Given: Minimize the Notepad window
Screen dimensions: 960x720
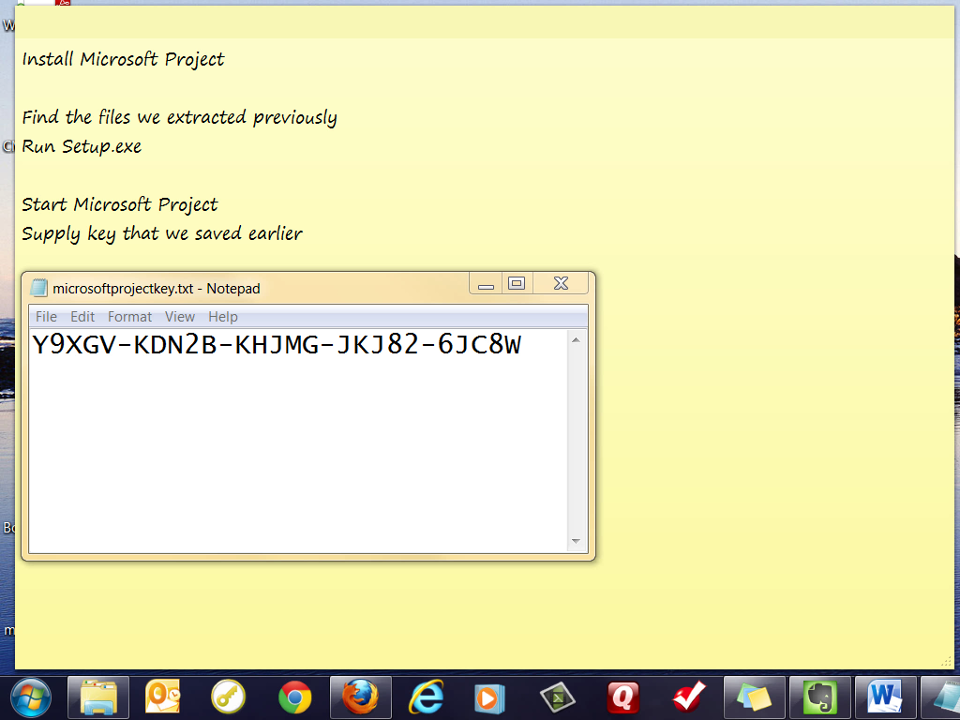Looking at the screenshot, I should [x=486, y=284].
